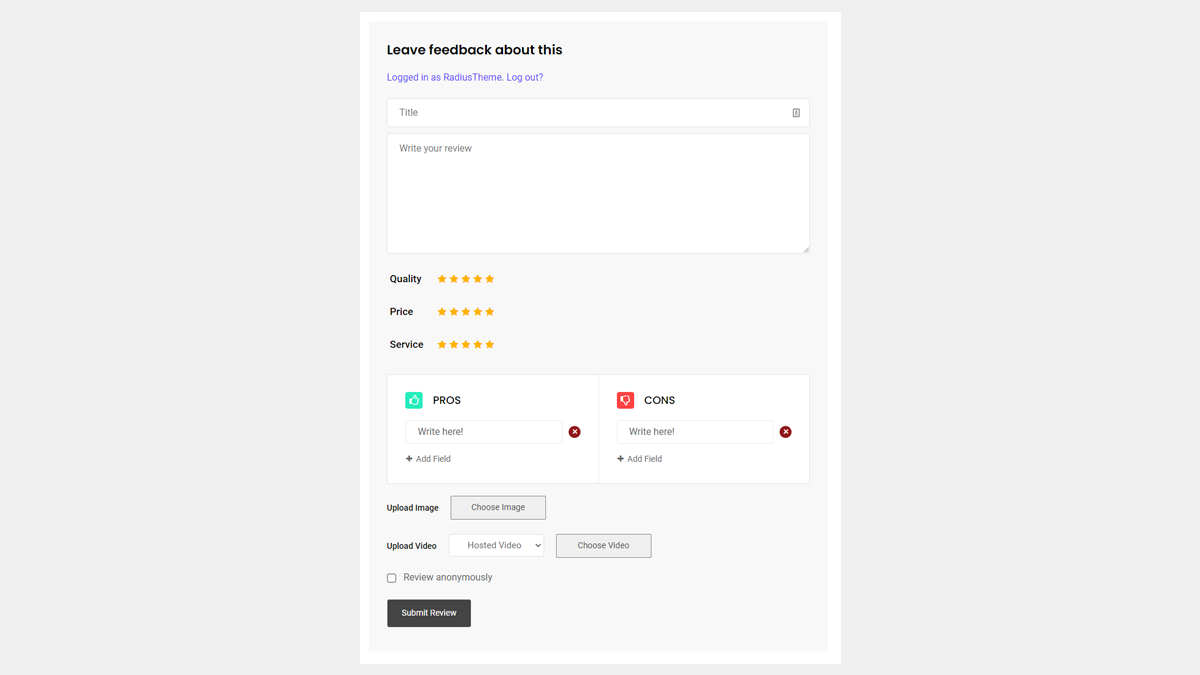1200x675 pixels.
Task: Click the Choose Image button
Action: [x=498, y=508]
